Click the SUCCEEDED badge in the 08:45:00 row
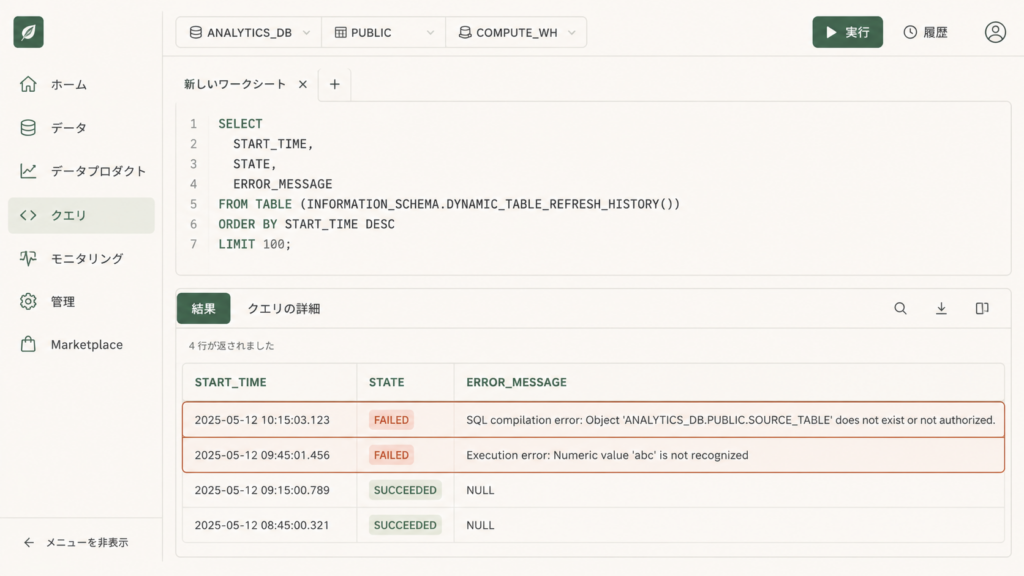 click(x=405, y=525)
